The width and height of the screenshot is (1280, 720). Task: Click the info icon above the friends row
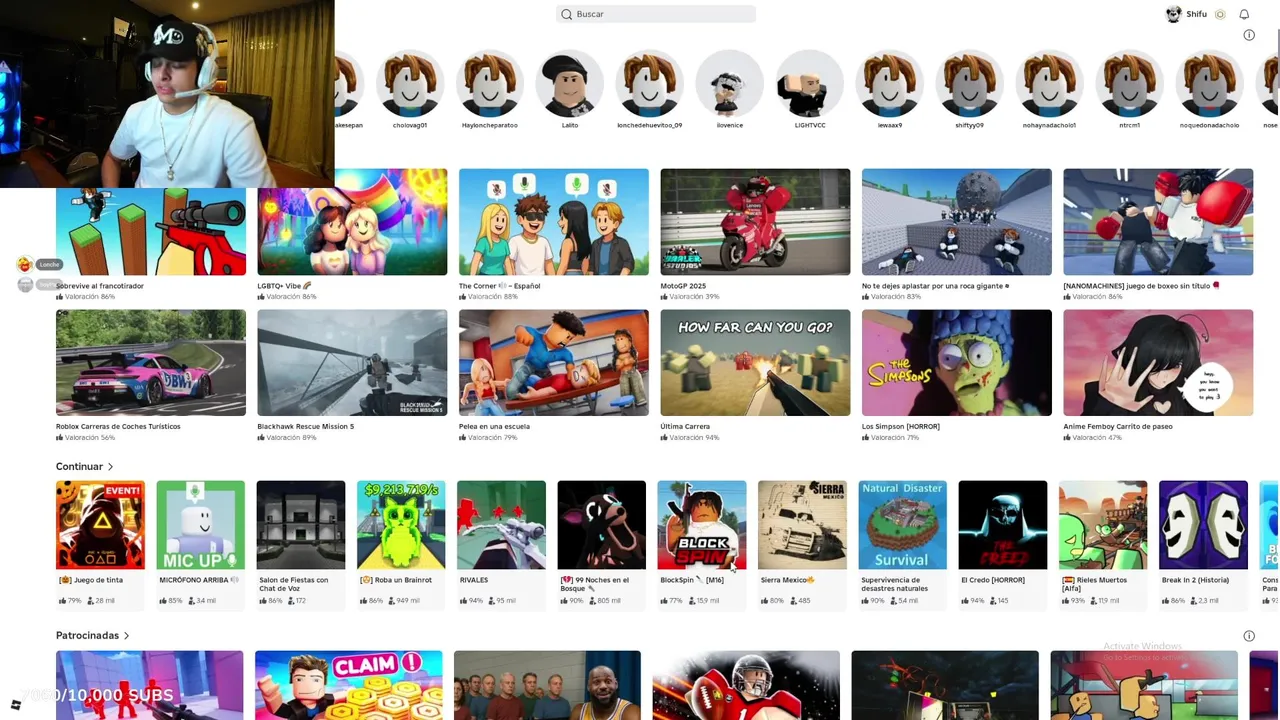point(1249,35)
